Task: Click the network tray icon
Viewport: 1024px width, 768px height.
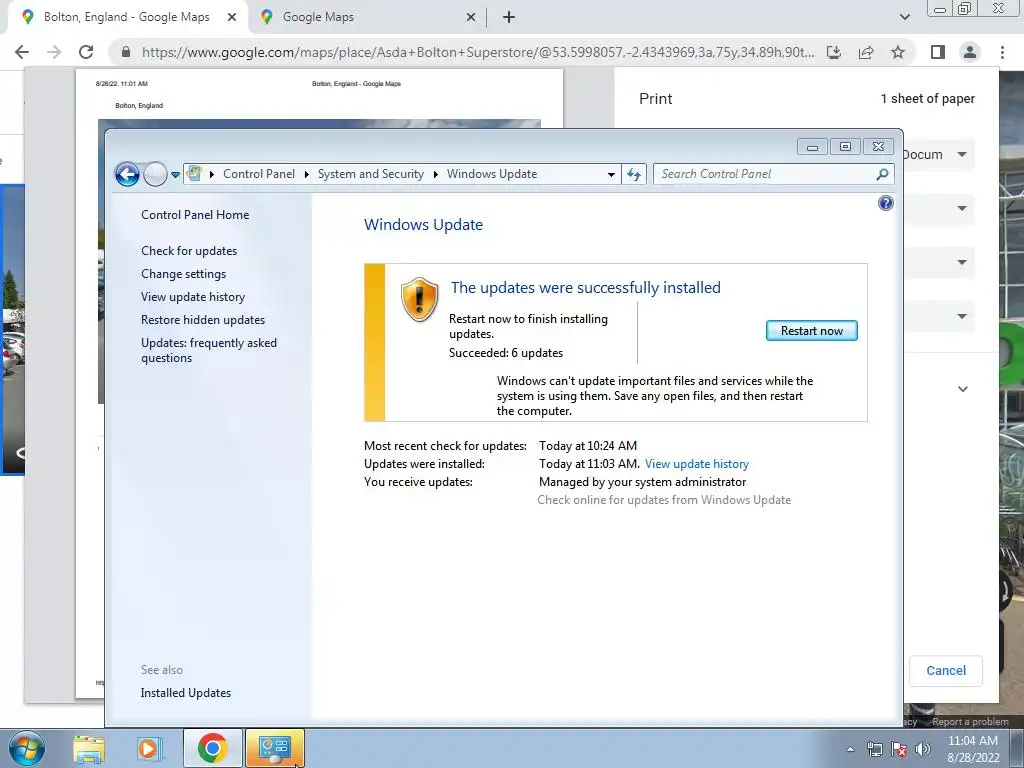Action: click(874, 749)
